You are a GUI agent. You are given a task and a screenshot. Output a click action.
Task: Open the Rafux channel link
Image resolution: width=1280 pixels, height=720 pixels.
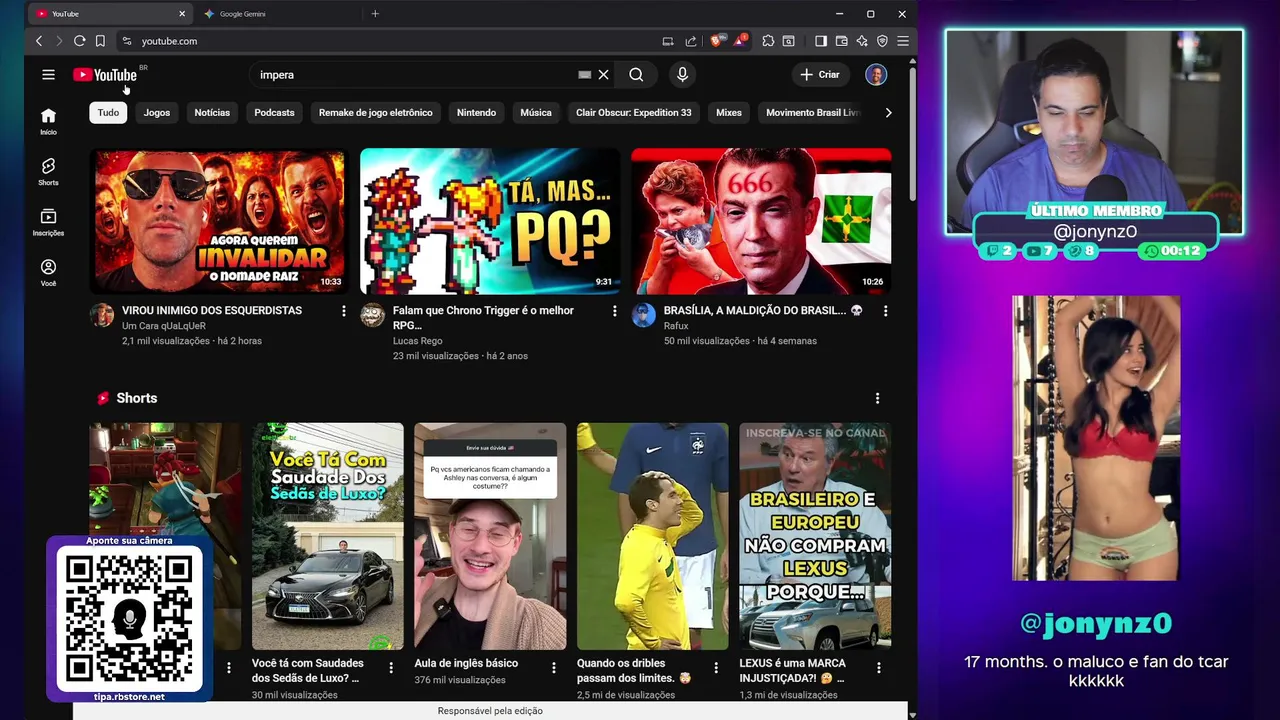676,325
